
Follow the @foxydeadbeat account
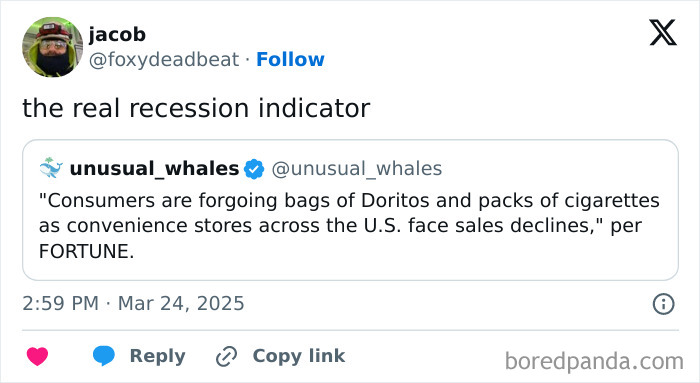290,59
